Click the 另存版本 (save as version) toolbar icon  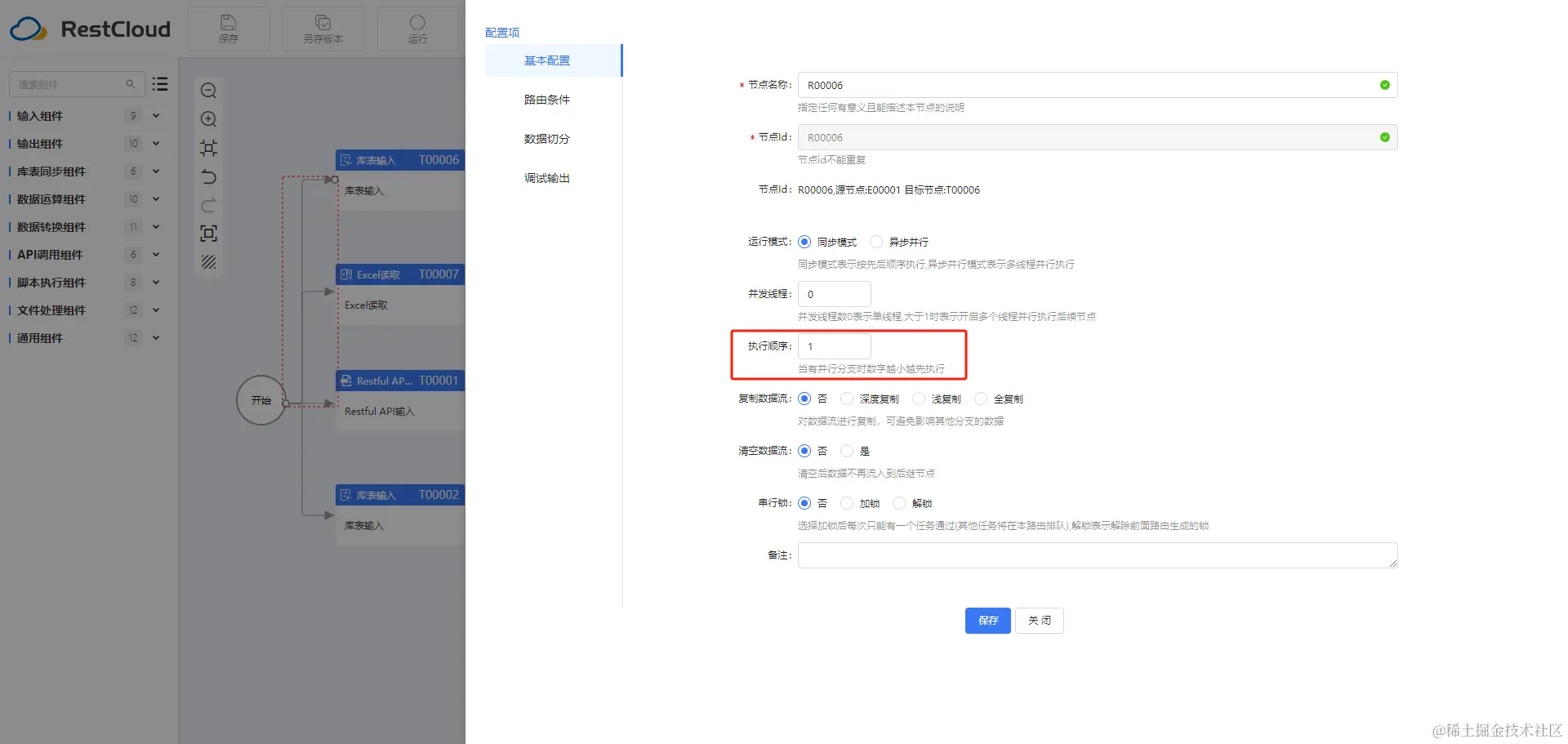point(323,23)
